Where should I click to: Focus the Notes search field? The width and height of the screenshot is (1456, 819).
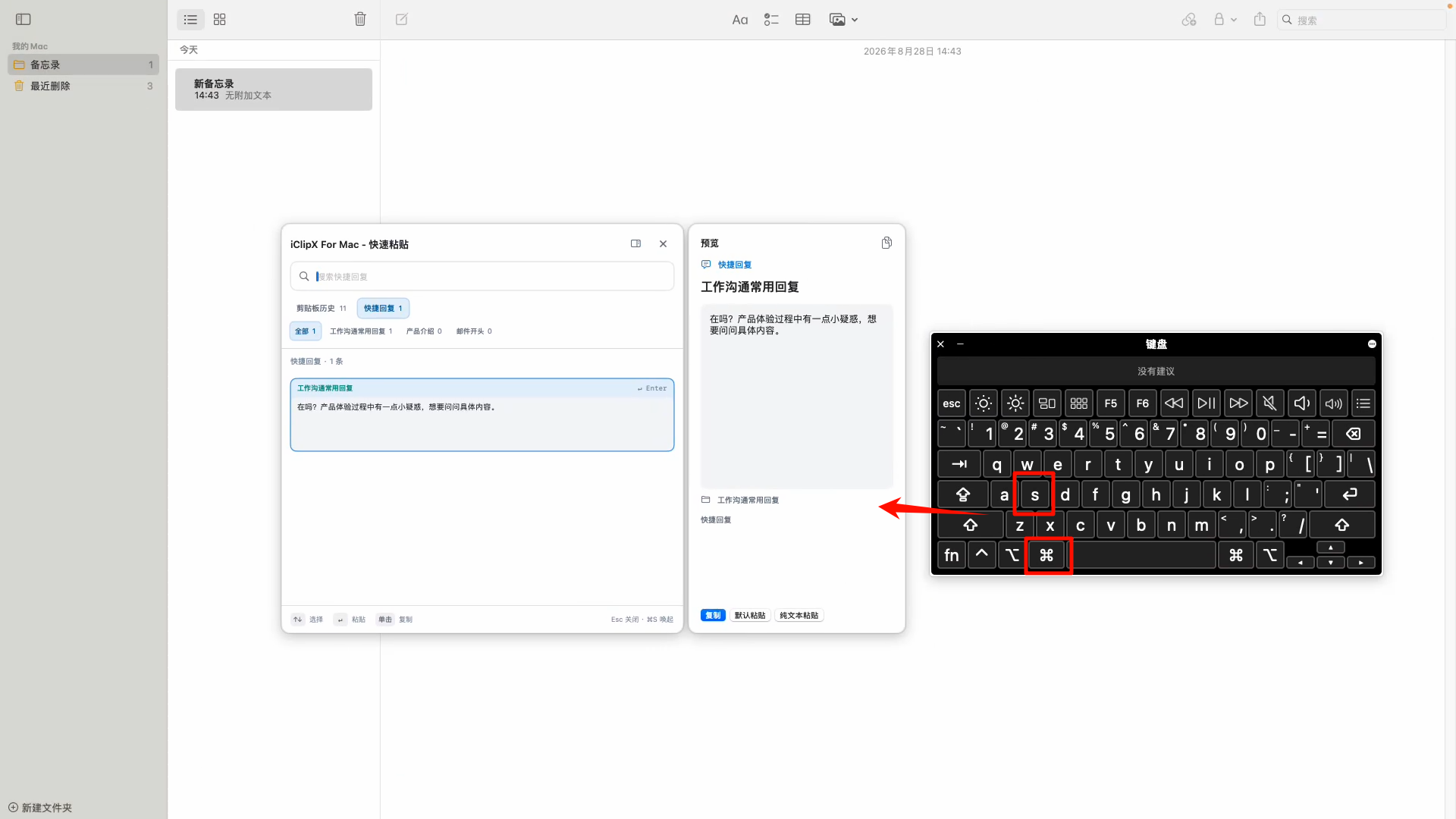click(x=1361, y=20)
